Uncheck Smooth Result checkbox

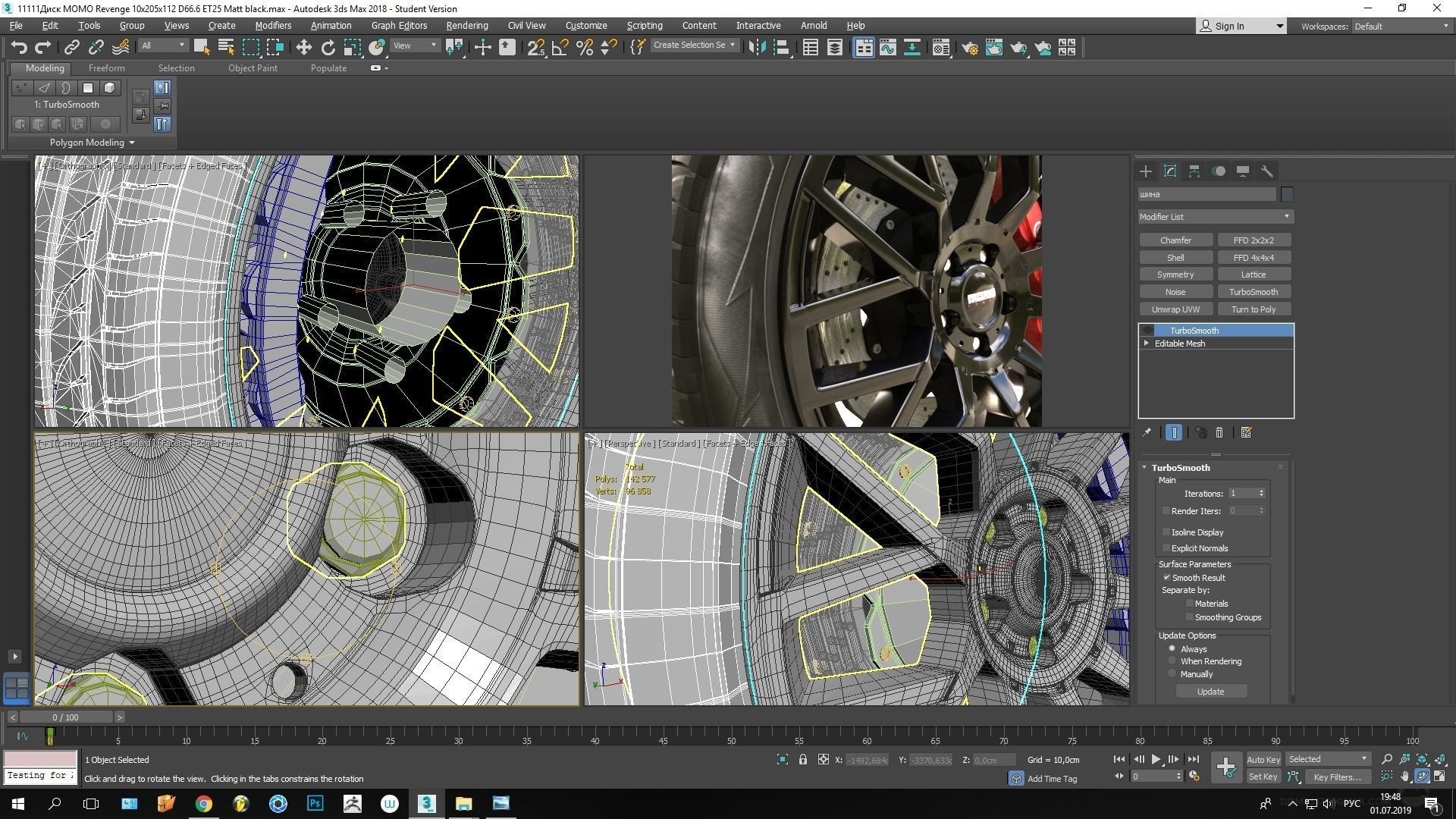coord(1166,578)
